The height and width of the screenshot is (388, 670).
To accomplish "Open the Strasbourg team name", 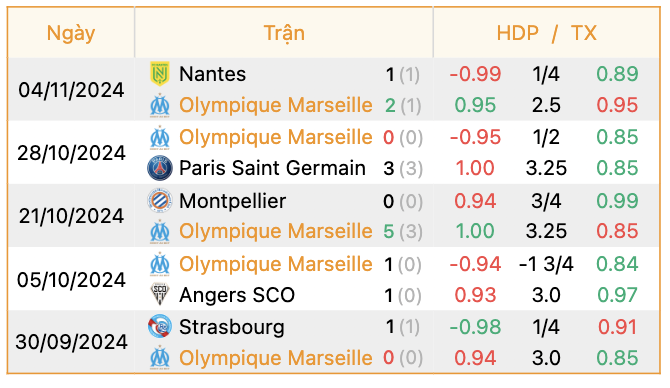I will [232, 327].
